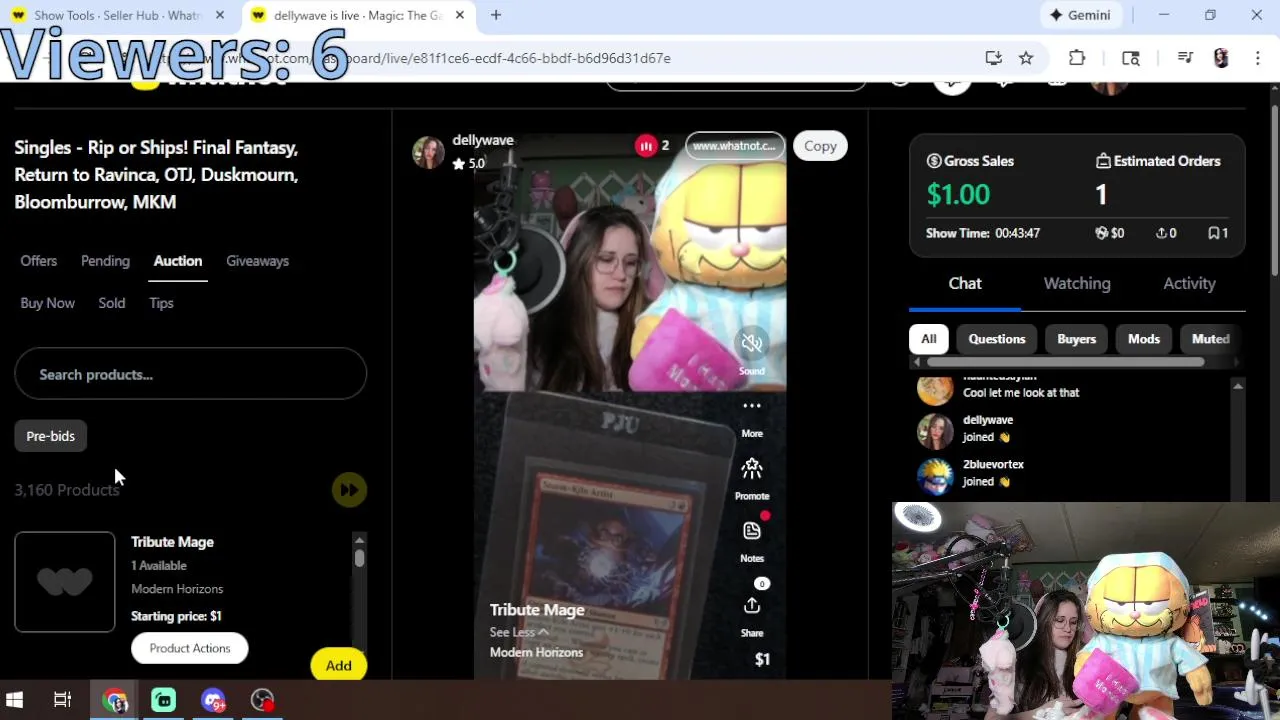Filter chat by Mods
This screenshot has width=1280, height=720.
[1144, 339]
